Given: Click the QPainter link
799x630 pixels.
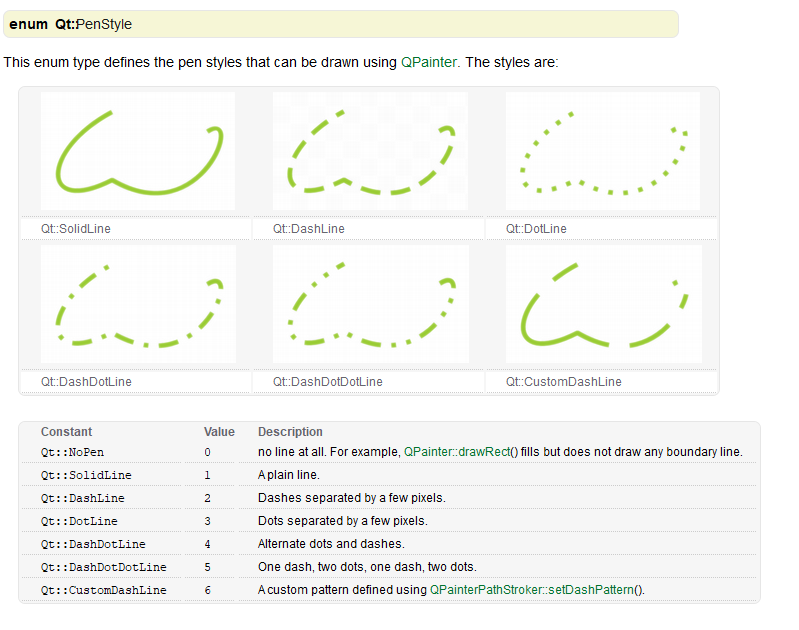Looking at the screenshot, I should pyautogui.click(x=429, y=62).
